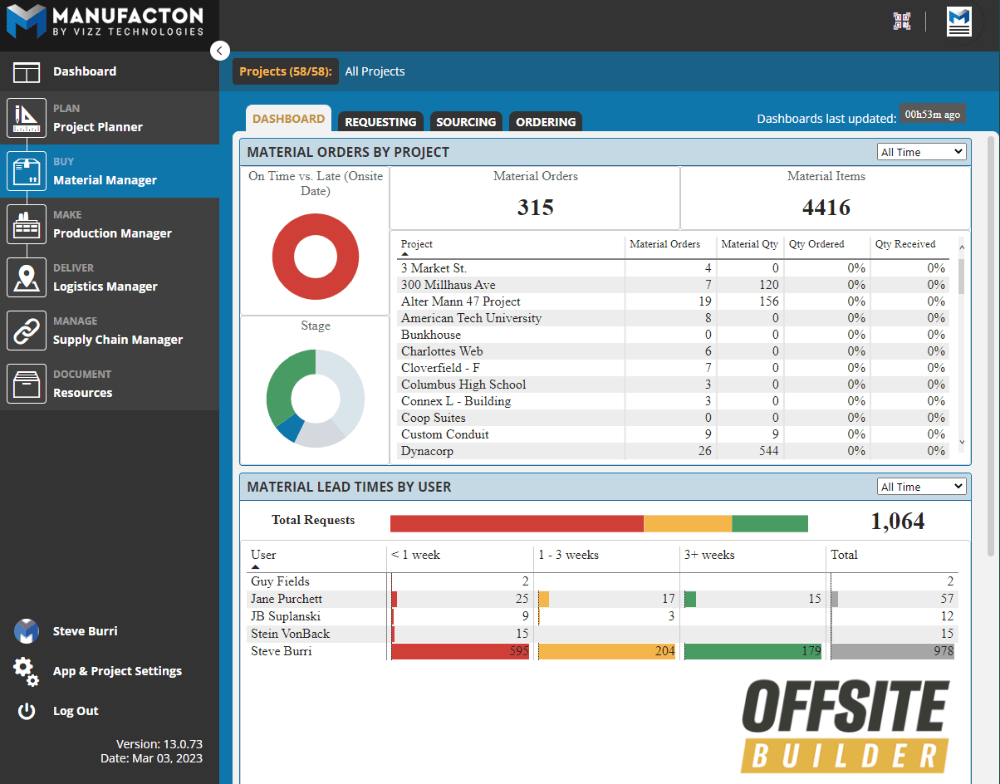Open the All Time dropdown for Material Orders
The image size is (1000, 784).
click(921, 151)
